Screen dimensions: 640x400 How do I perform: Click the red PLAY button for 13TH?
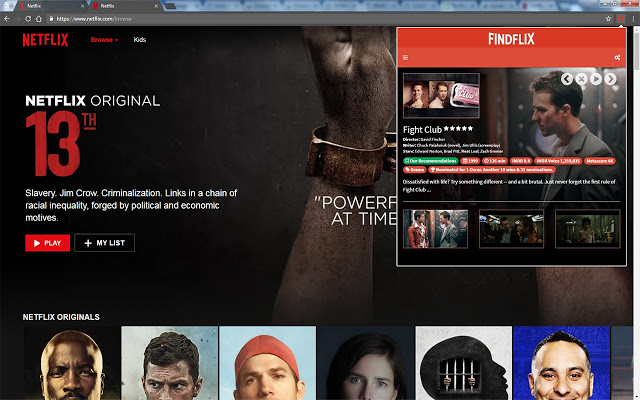(47, 243)
